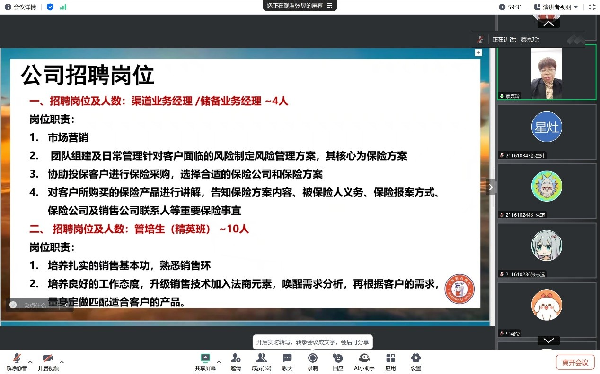Open the invite participants icon
This screenshot has height=374, width=600.
(x=236, y=361)
